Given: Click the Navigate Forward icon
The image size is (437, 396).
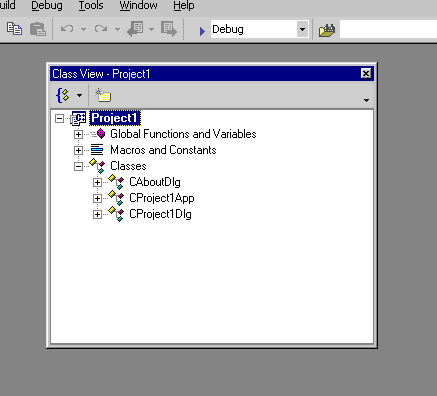Looking at the screenshot, I should coord(169,29).
